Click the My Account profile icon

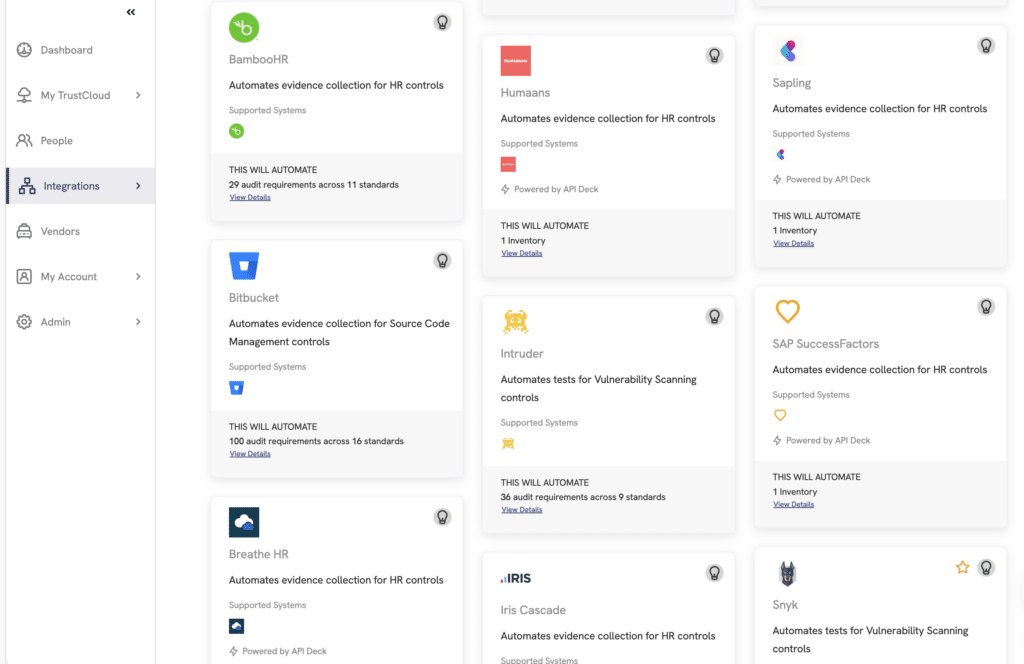point(24,277)
